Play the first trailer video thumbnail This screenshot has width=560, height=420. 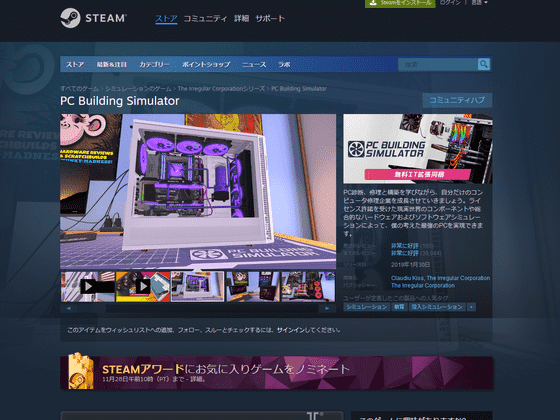88,286
